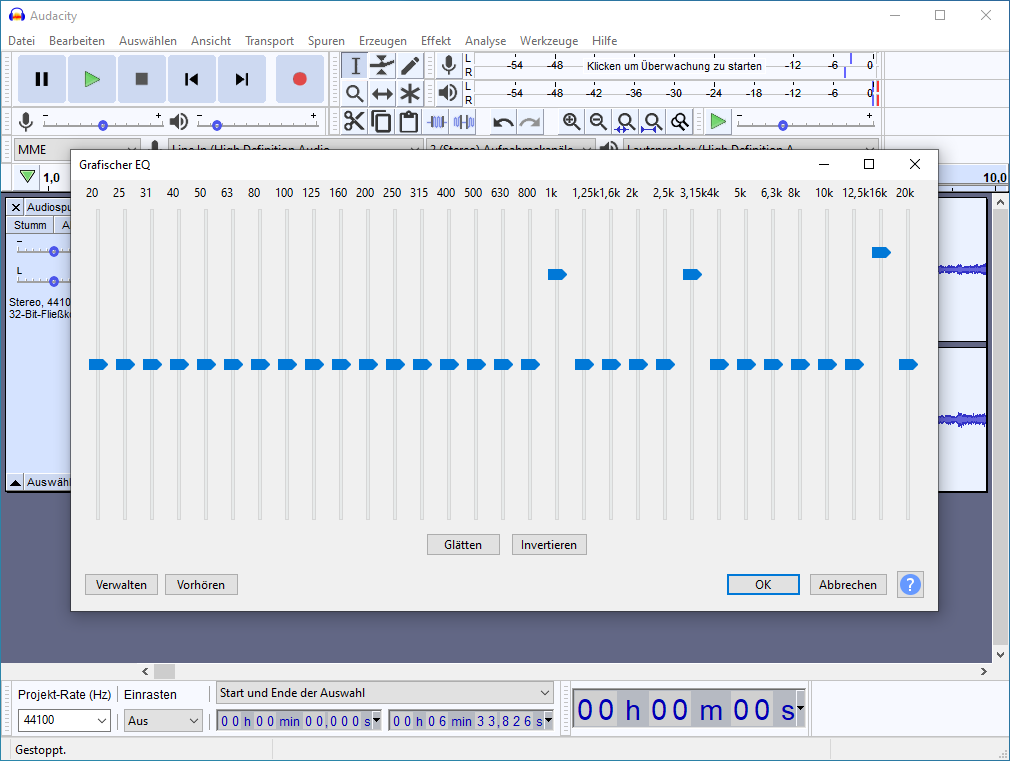Close the audio track with X
Screen dimensions: 1010x761
click(x=15, y=207)
